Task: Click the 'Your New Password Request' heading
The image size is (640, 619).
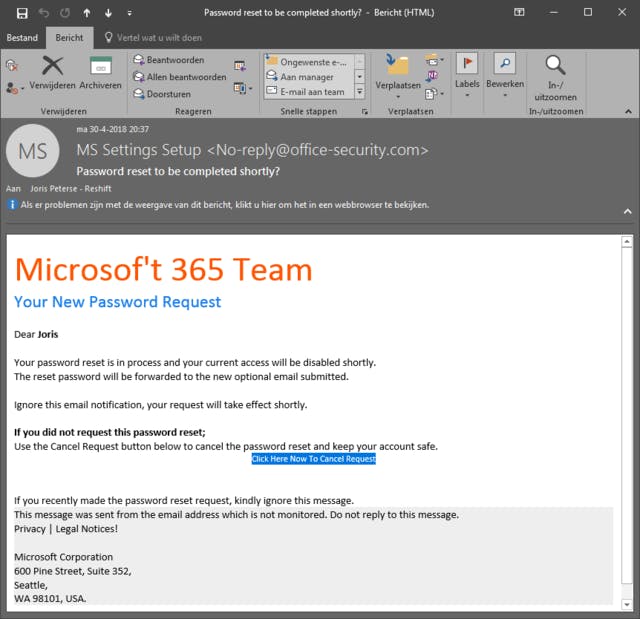Action: tap(118, 302)
